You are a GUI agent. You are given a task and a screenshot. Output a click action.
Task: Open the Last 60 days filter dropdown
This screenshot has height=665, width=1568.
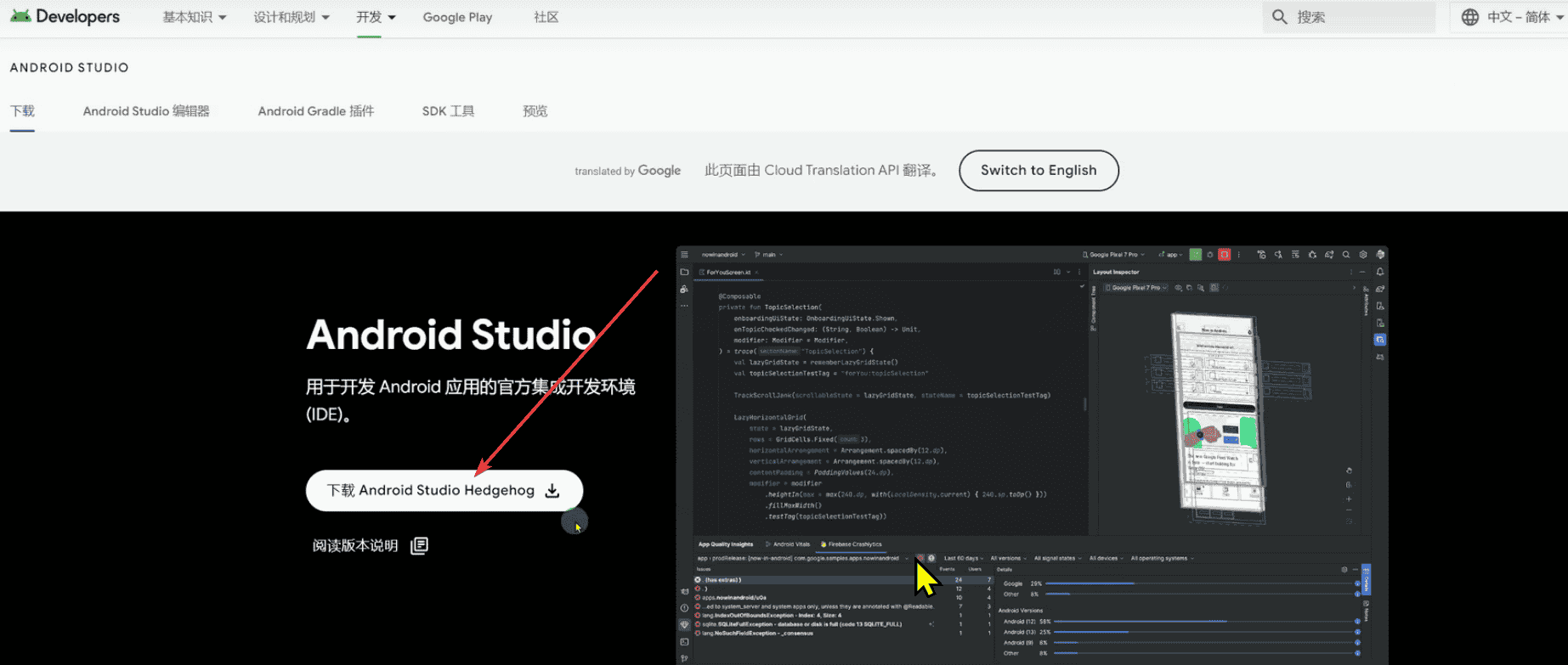(964, 559)
